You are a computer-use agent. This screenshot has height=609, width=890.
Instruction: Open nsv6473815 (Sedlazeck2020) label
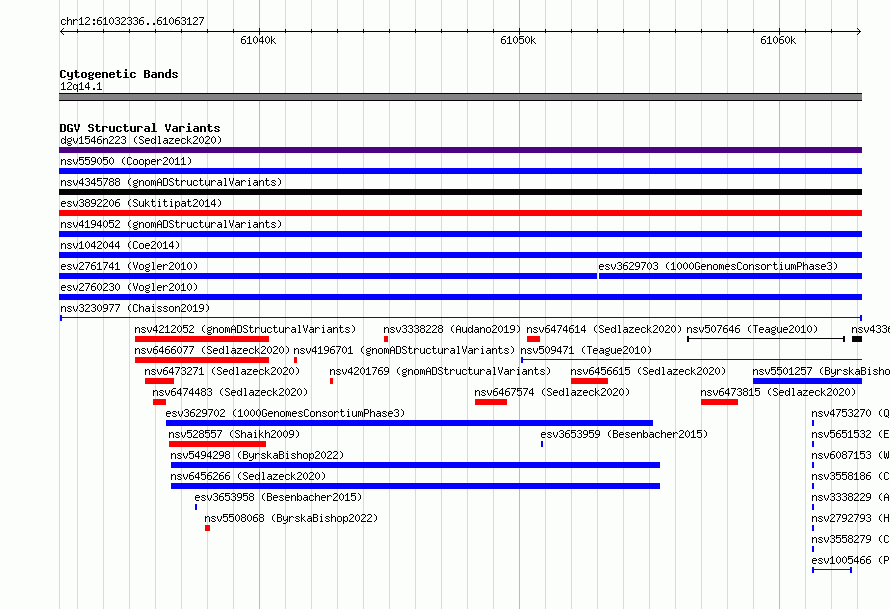[778, 392]
